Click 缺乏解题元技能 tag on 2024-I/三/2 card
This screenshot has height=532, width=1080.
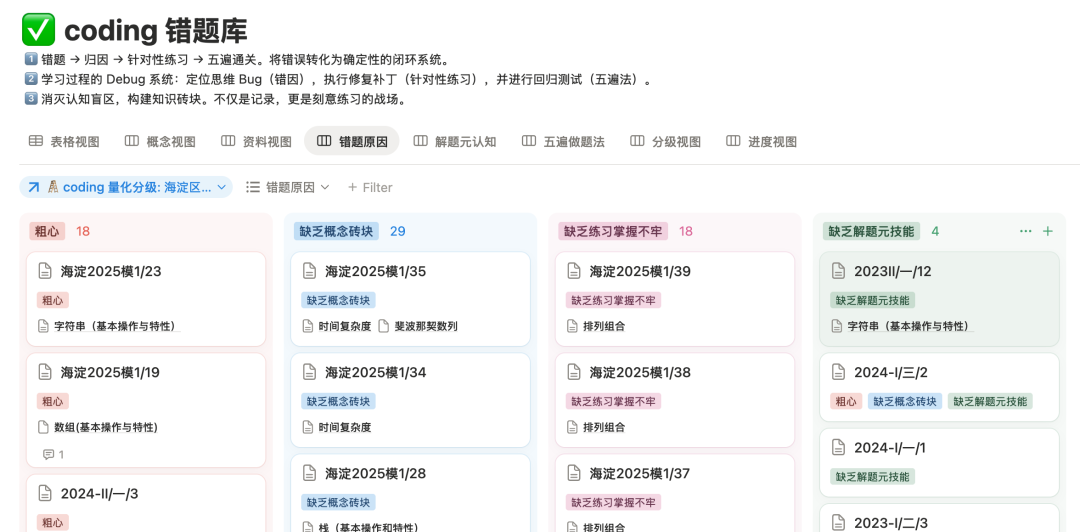coord(990,401)
